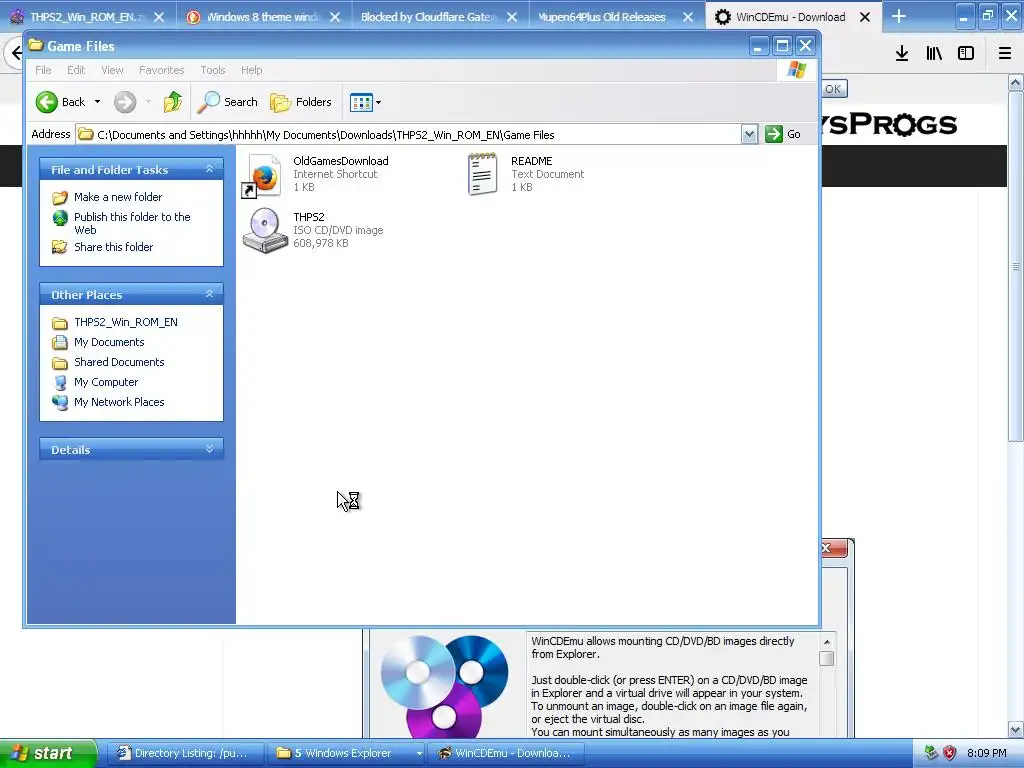Switch to Blocked by Cloudflare Gateway tab
Image resolution: width=1024 pixels, height=768 pixels.
click(428, 17)
